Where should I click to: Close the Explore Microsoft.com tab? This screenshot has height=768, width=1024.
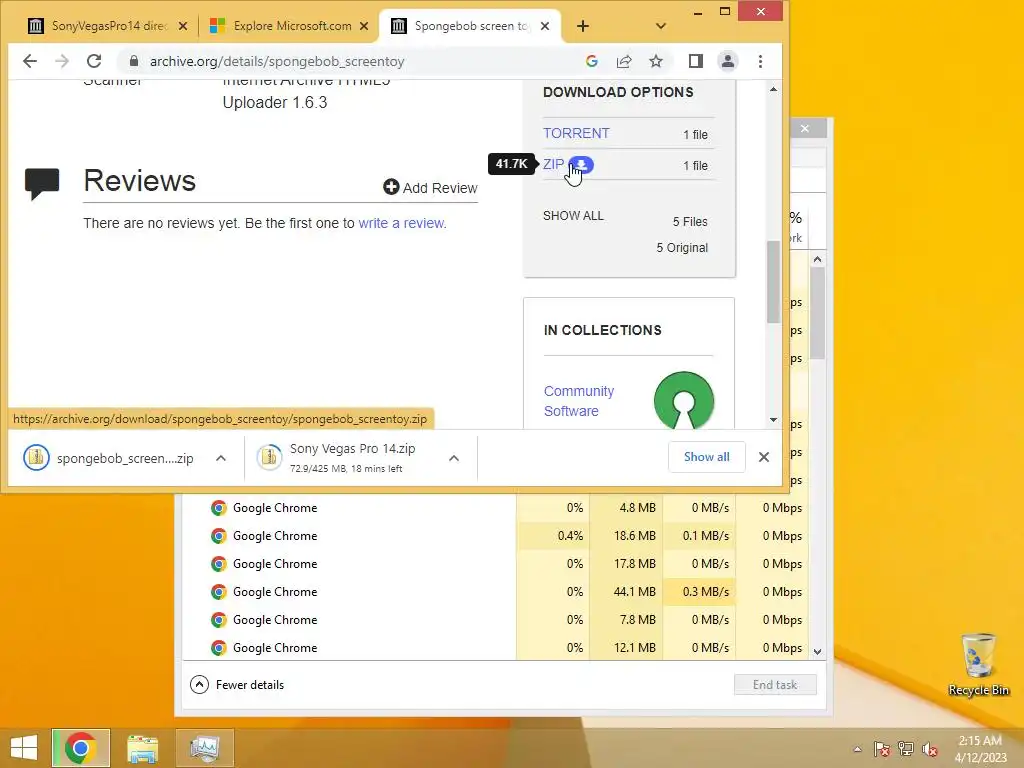pyautogui.click(x=364, y=26)
